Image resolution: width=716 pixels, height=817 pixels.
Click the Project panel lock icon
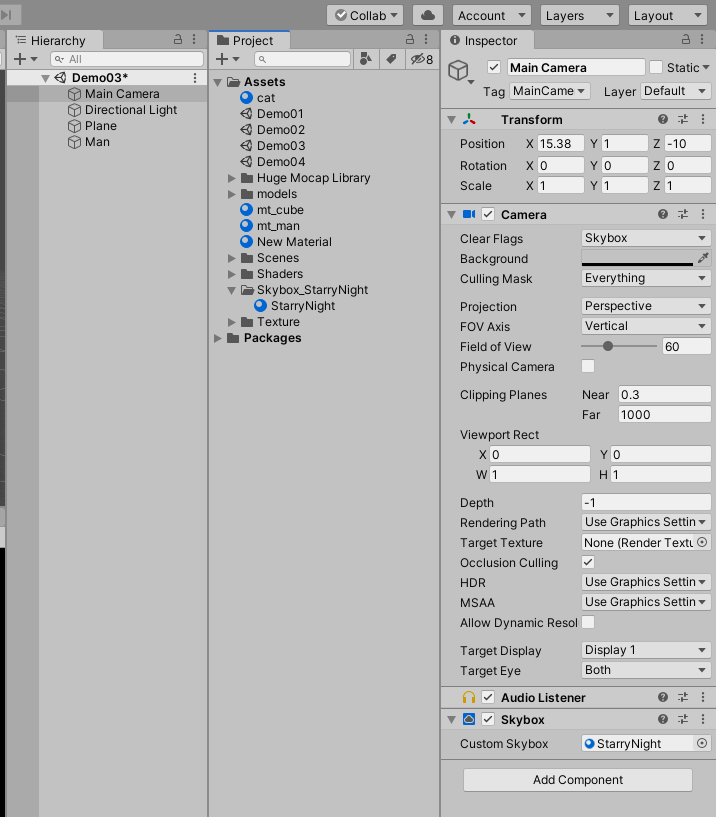[410, 39]
